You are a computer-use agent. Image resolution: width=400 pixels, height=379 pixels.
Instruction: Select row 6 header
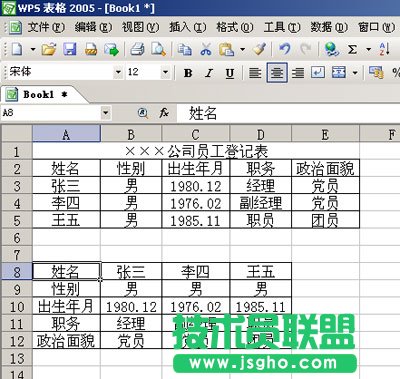(17, 238)
